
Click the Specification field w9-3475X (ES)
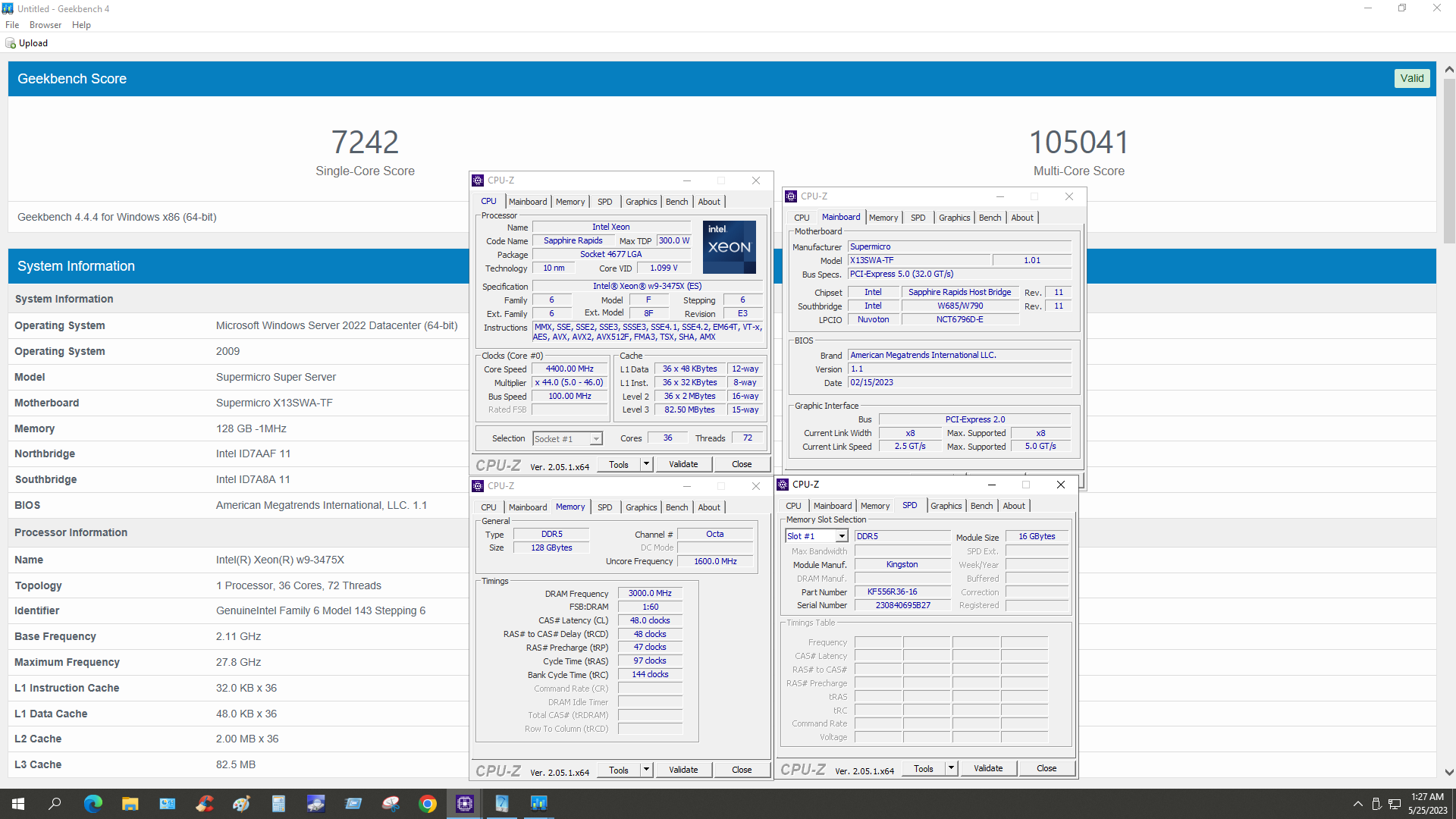point(647,287)
